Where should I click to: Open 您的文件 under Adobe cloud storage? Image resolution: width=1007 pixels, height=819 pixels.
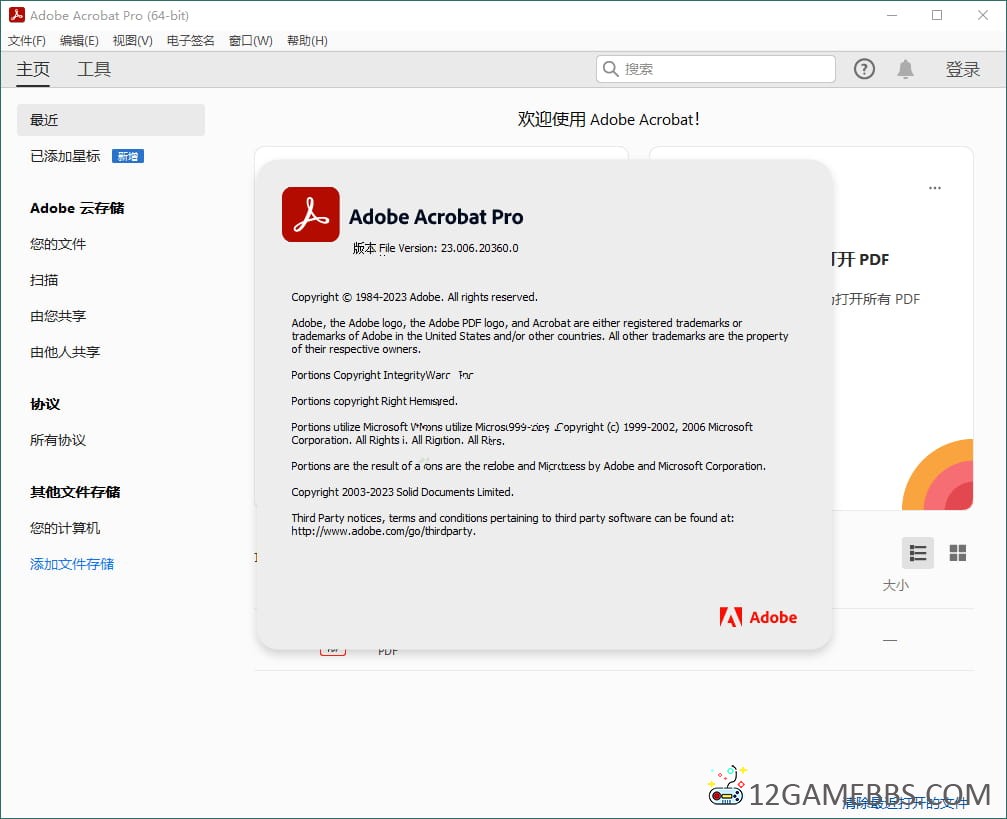[58, 244]
